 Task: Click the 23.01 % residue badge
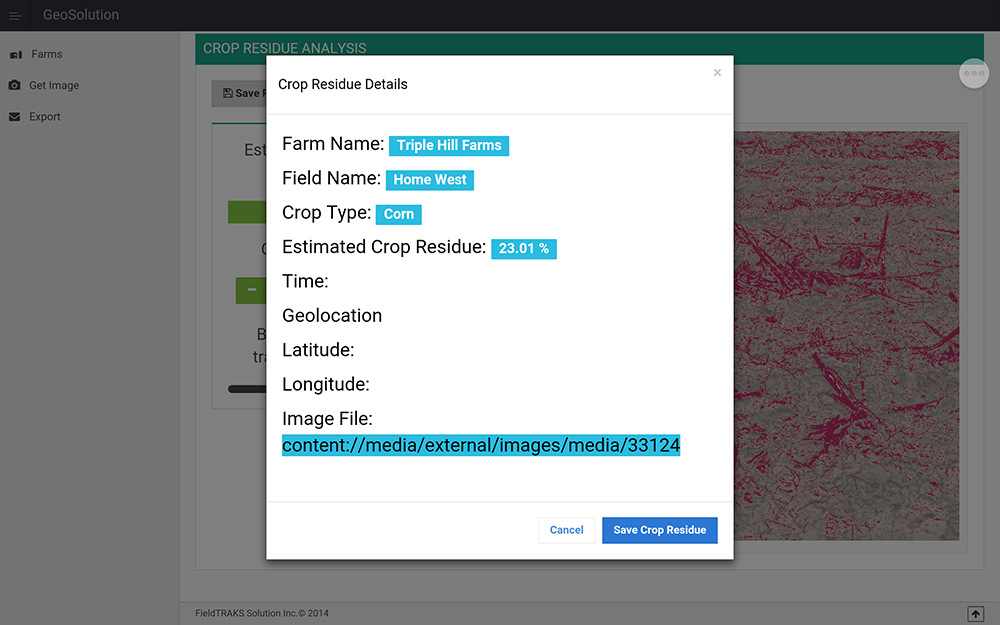click(x=523, y=249)
